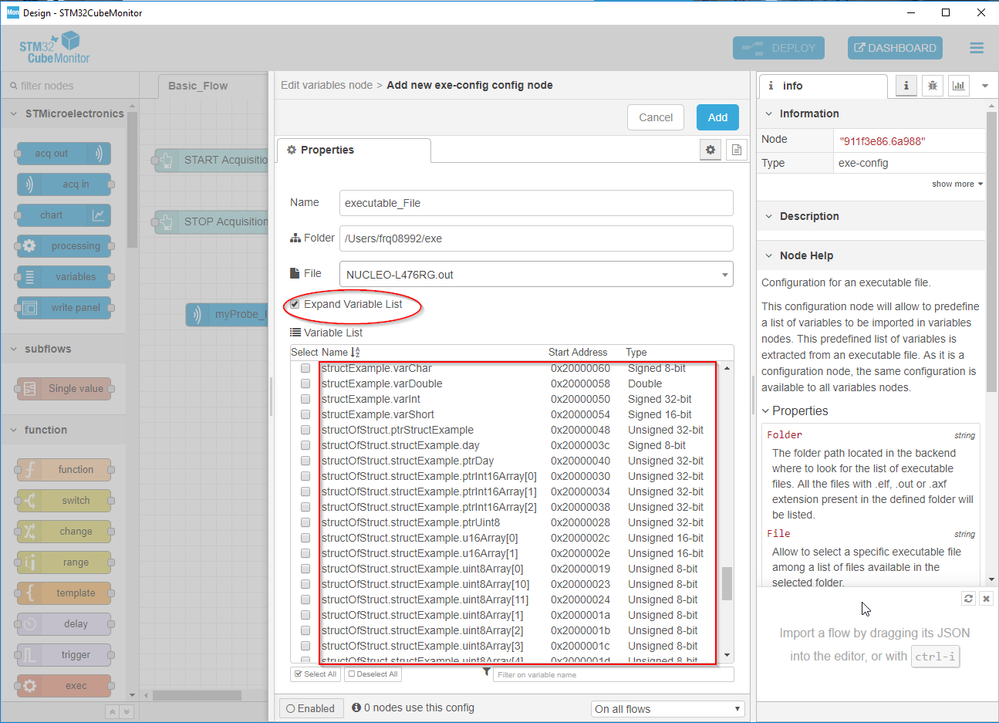The height and width of the screenshot is (723, 999).
Task: Check structExample.varChar variable
Action: coord(306,368)
